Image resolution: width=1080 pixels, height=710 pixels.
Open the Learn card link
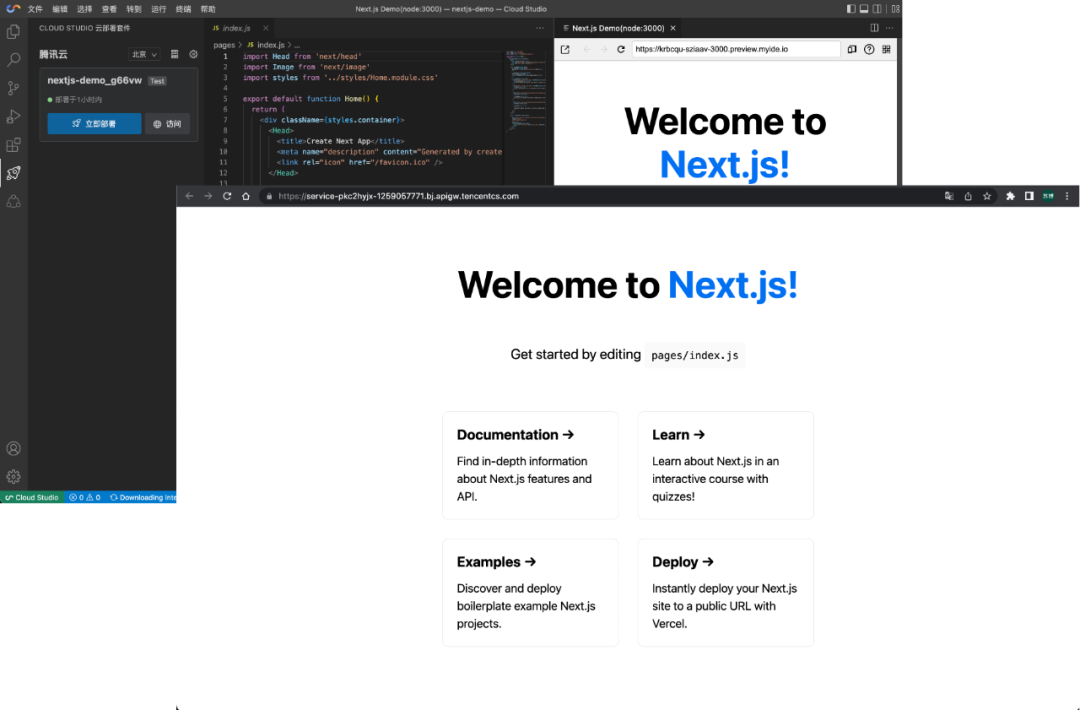click(726, 466)
